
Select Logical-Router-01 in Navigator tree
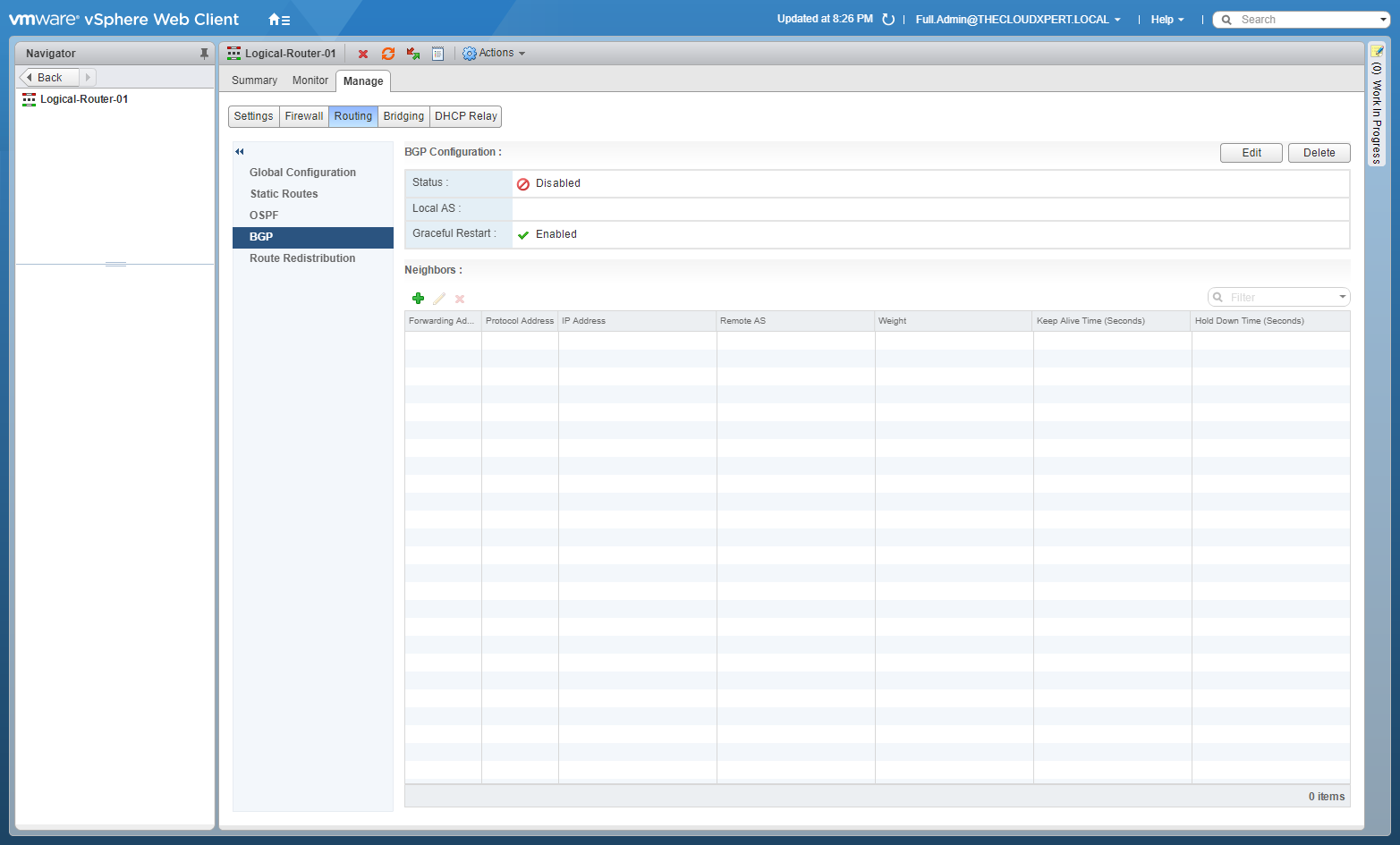tap(84, 99)
